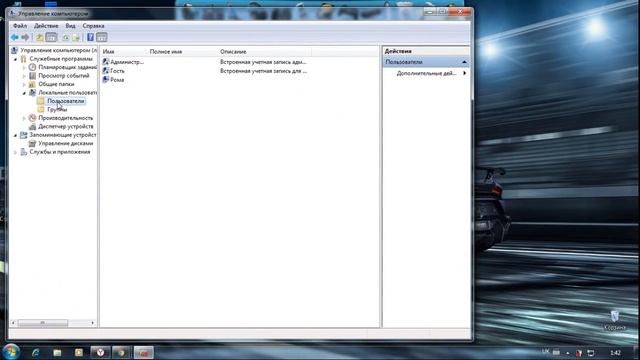Click the Back arrow toolbar icon
Image resolution: width=640 pixels, height=360 pixels.
pyautogui.click(x=15, y=38)
